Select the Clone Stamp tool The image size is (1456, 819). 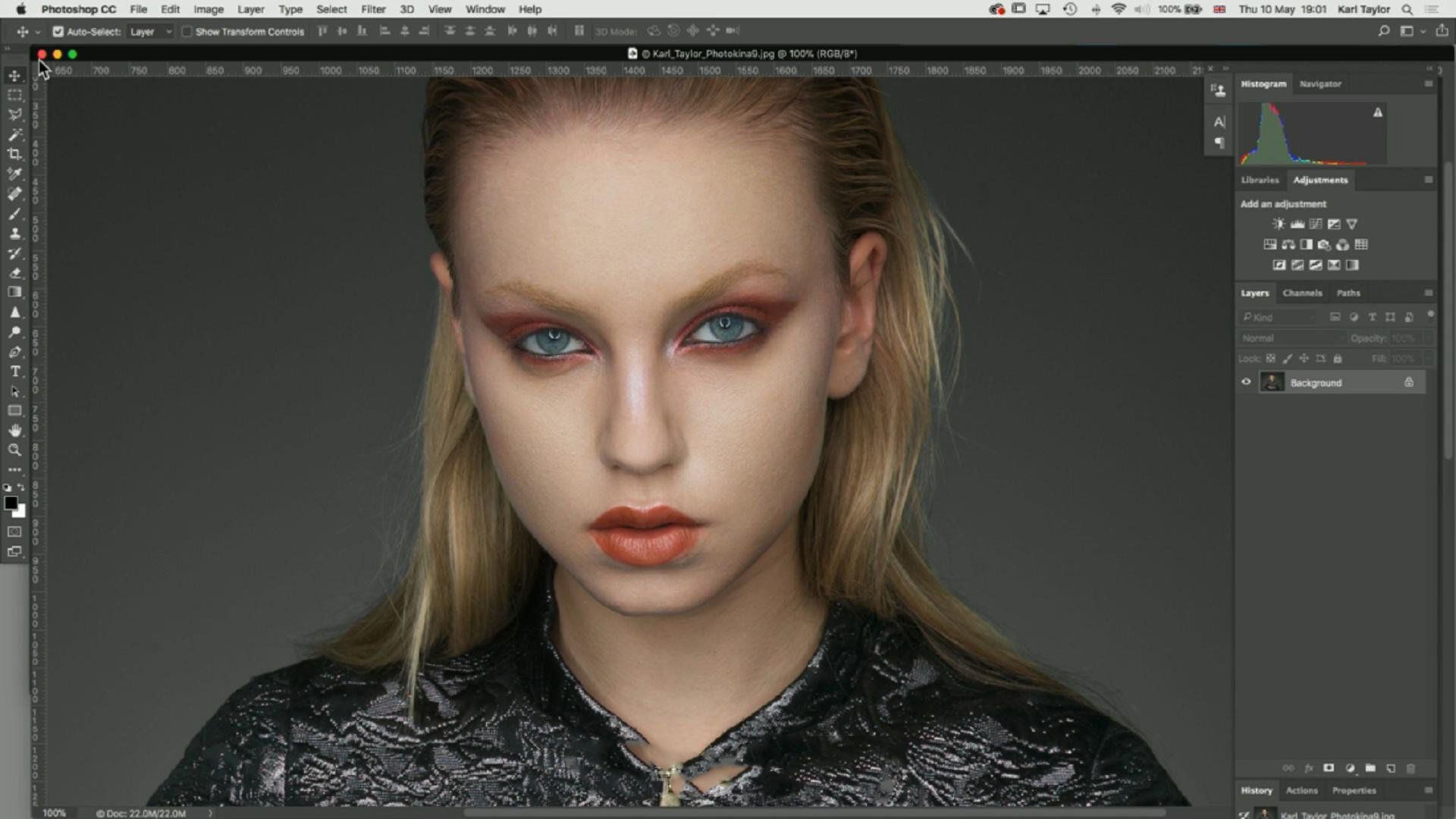click(14, 233)
